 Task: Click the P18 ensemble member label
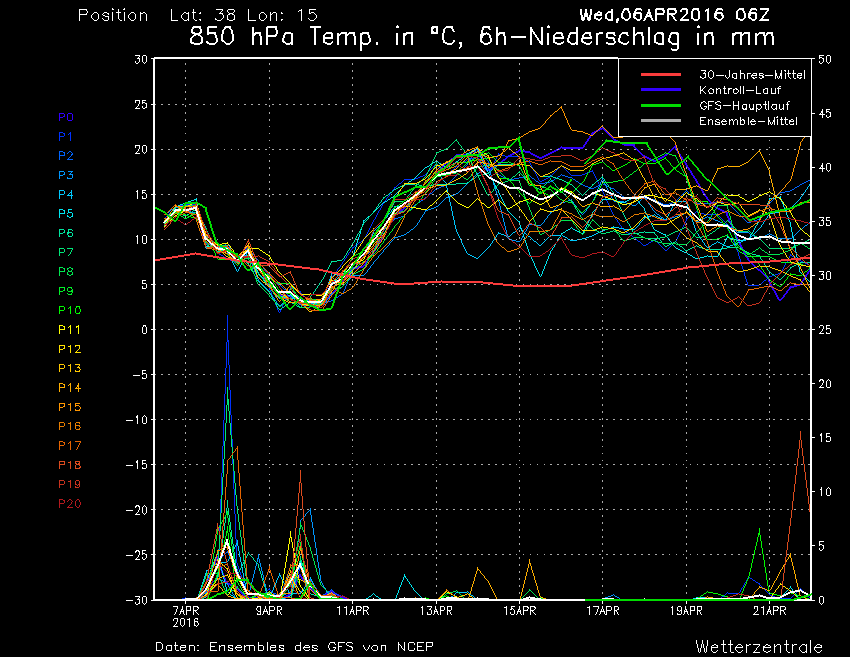click(x=70, y=465)
